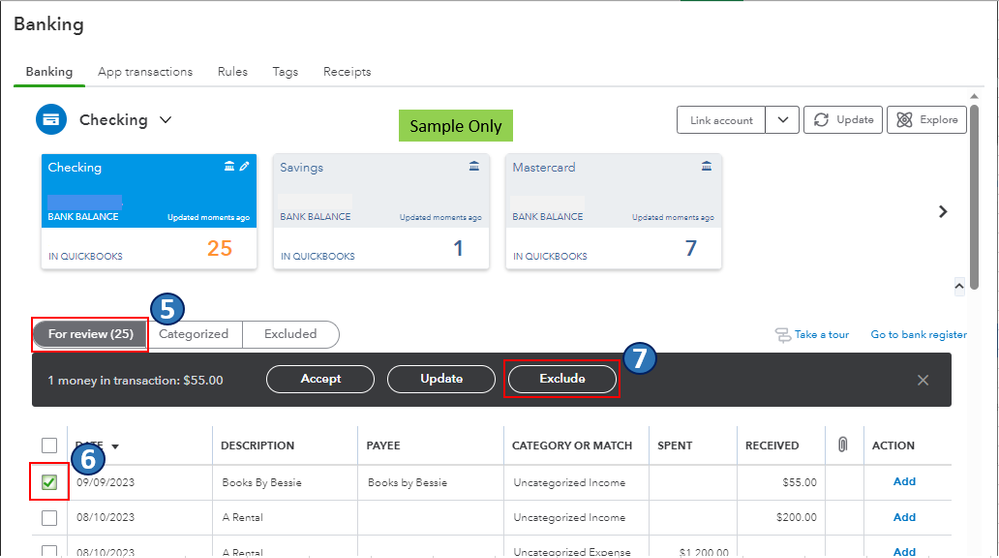Click the pencil edit icon on Checking card

pyautogui.click(x=245, y=167)
